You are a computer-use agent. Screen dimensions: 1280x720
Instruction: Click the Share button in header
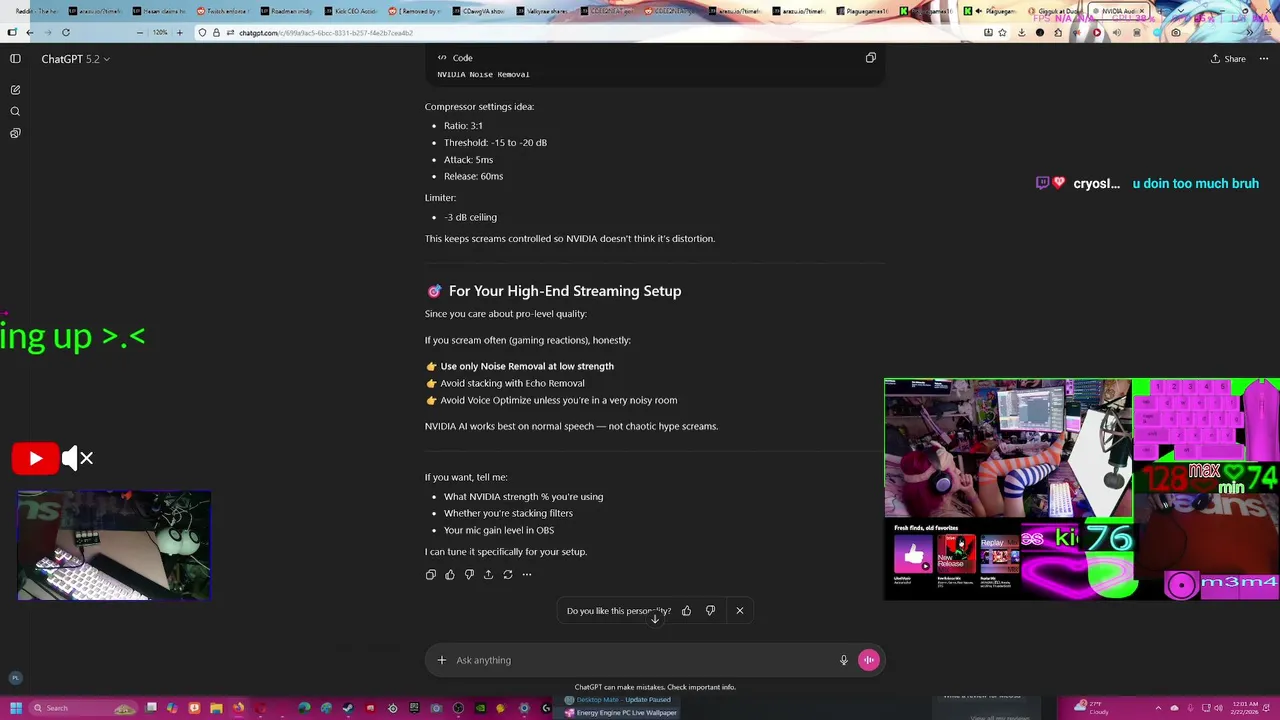[x=1228, y=59]
